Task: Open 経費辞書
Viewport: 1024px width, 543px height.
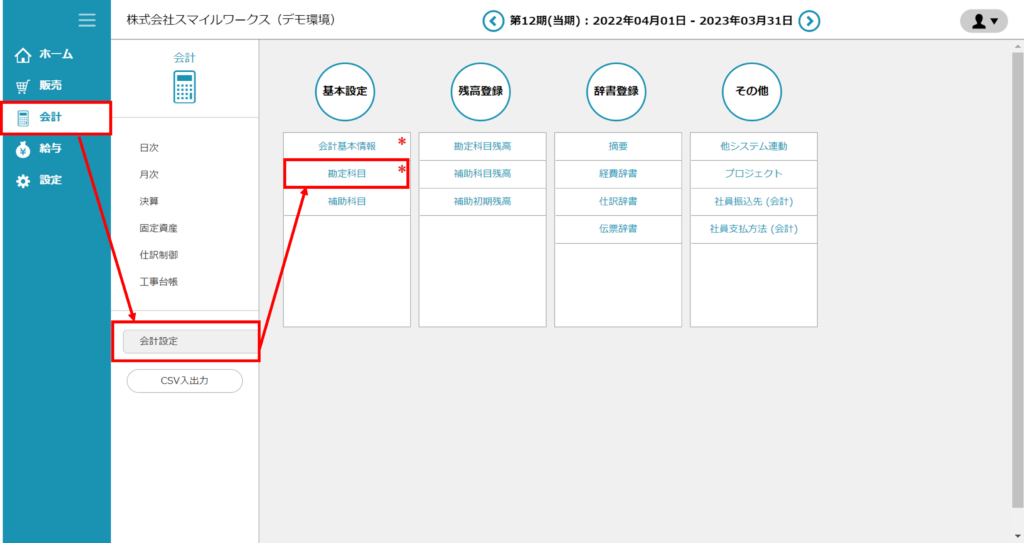Action: [618, 174]
